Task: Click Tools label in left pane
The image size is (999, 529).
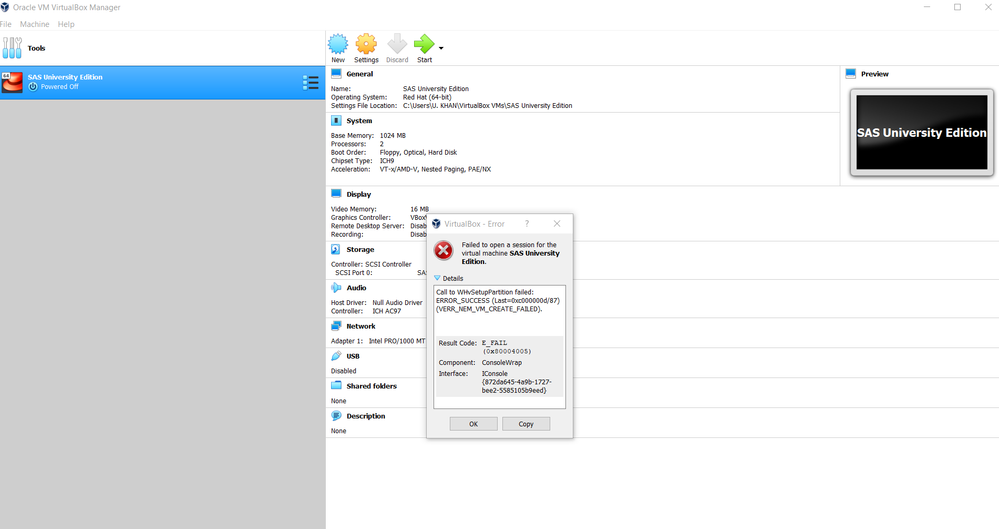Action: point(36,48)
